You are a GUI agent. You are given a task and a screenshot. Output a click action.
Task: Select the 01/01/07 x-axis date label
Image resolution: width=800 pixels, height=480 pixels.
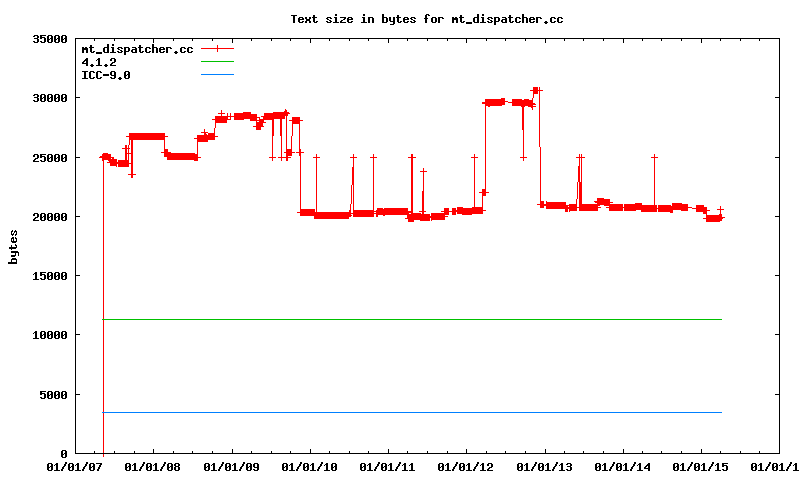pos(75,467)
